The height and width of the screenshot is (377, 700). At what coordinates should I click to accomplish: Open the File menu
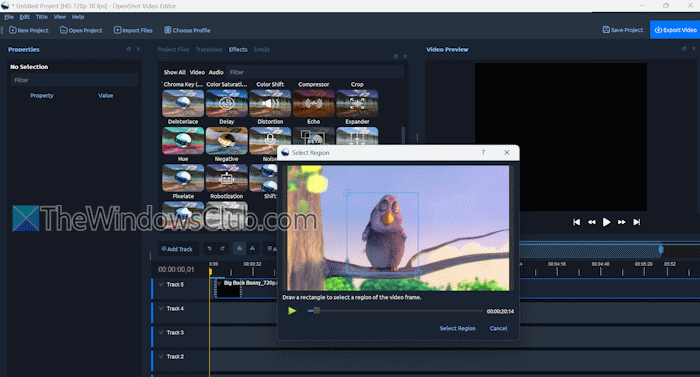9,17
